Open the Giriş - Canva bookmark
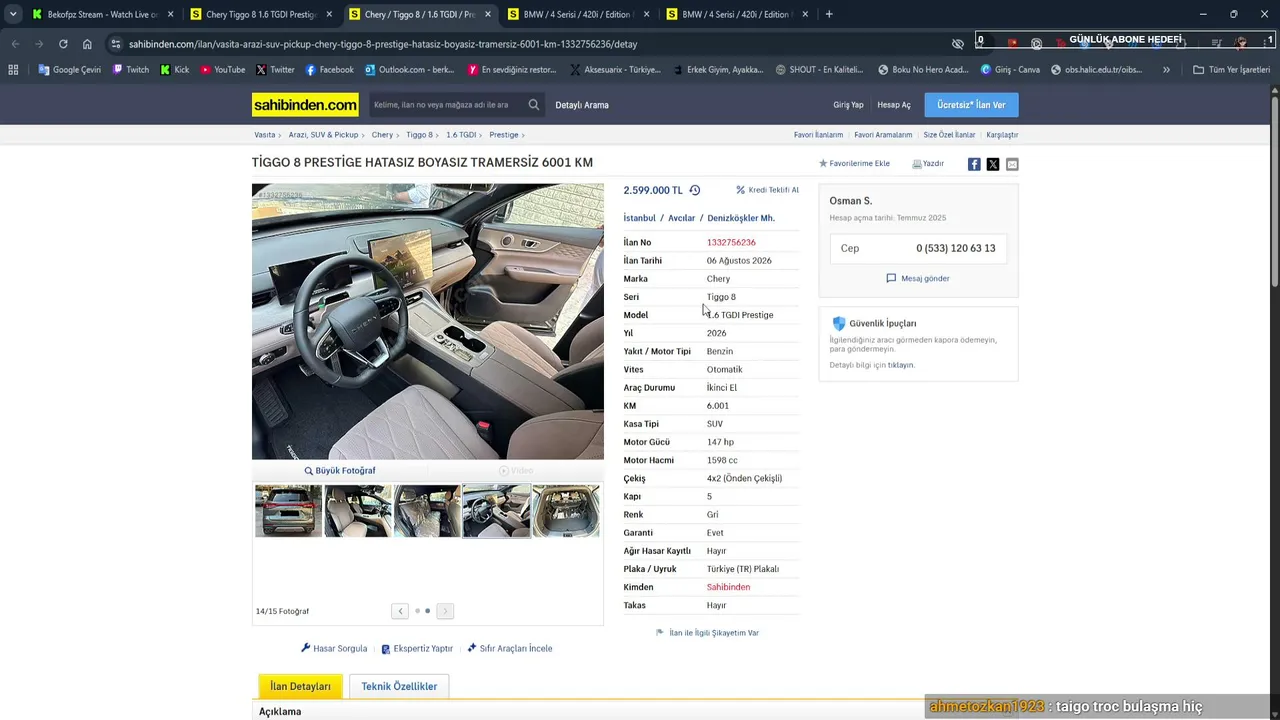Screen dimensions: 1280x720 tap(1010, 70)
